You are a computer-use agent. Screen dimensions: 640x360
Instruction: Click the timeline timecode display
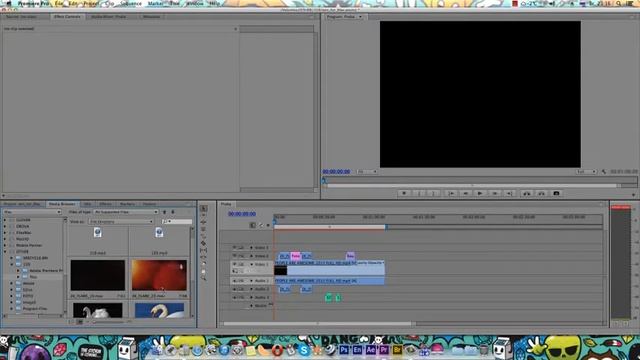(242, 214)
